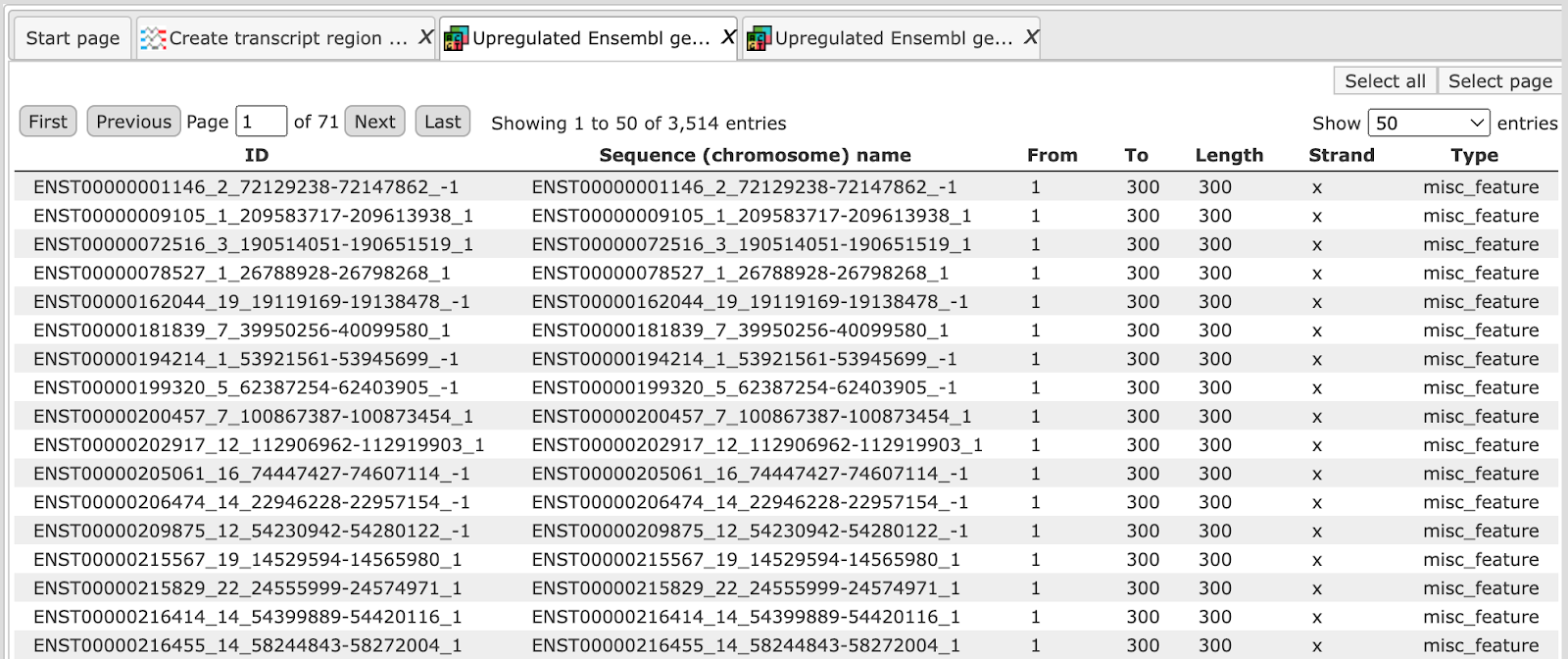This screenshot has height=659, width=1568.
Task: Go to the Previous page
Action: point(133,122)
